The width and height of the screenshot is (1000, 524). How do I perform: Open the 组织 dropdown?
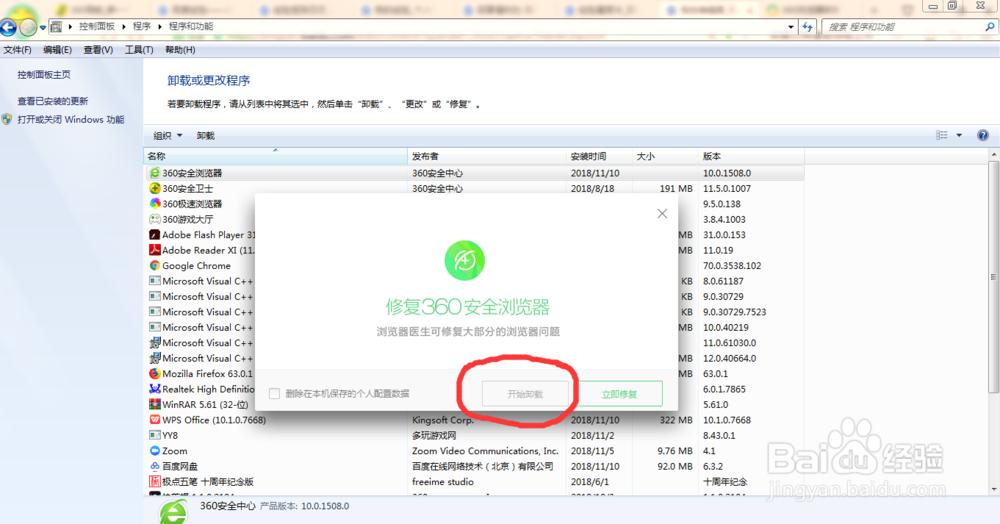(x=168, y=135)
